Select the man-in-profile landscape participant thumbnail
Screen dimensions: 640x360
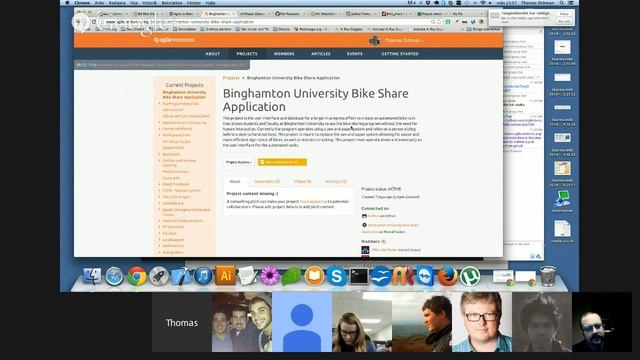coord(422,322)
